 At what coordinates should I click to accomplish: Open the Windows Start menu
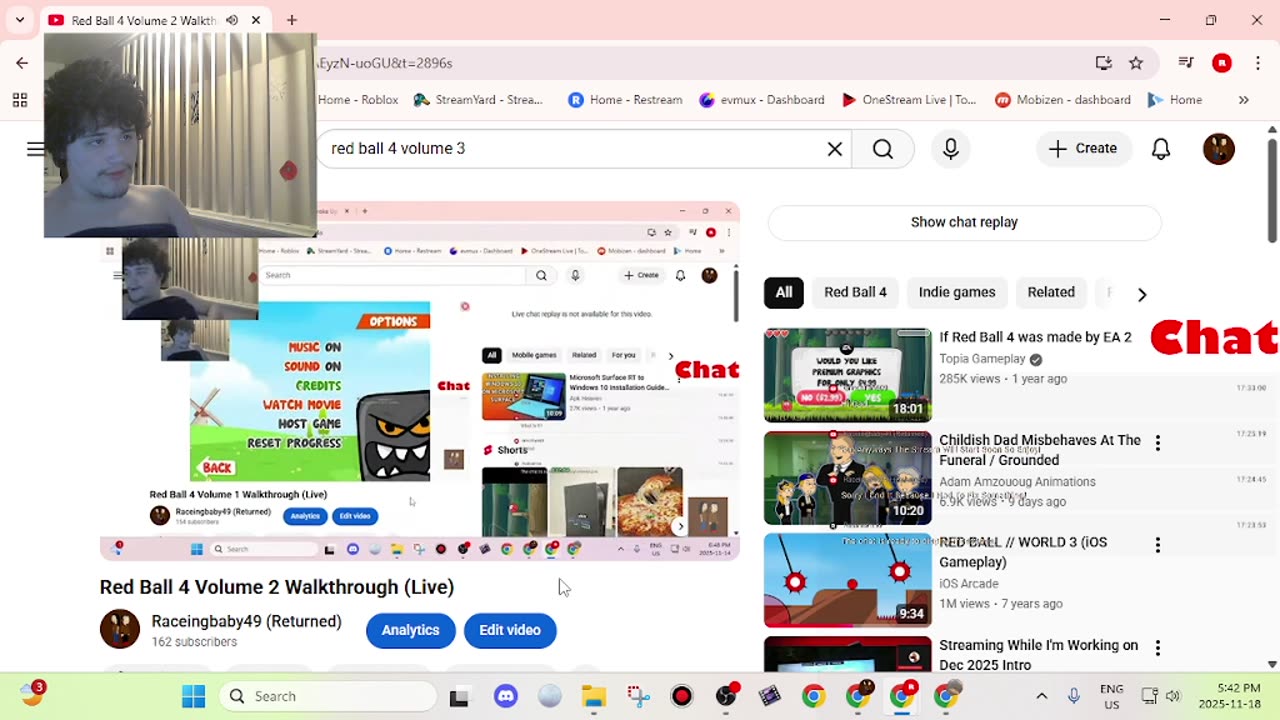(x=194, y=696)
